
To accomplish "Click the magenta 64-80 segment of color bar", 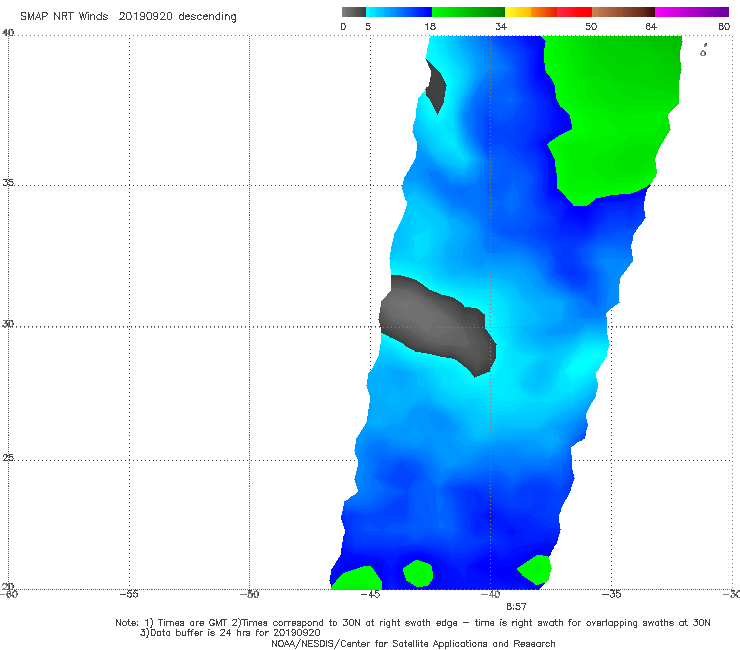I will (x=692, y=12).
